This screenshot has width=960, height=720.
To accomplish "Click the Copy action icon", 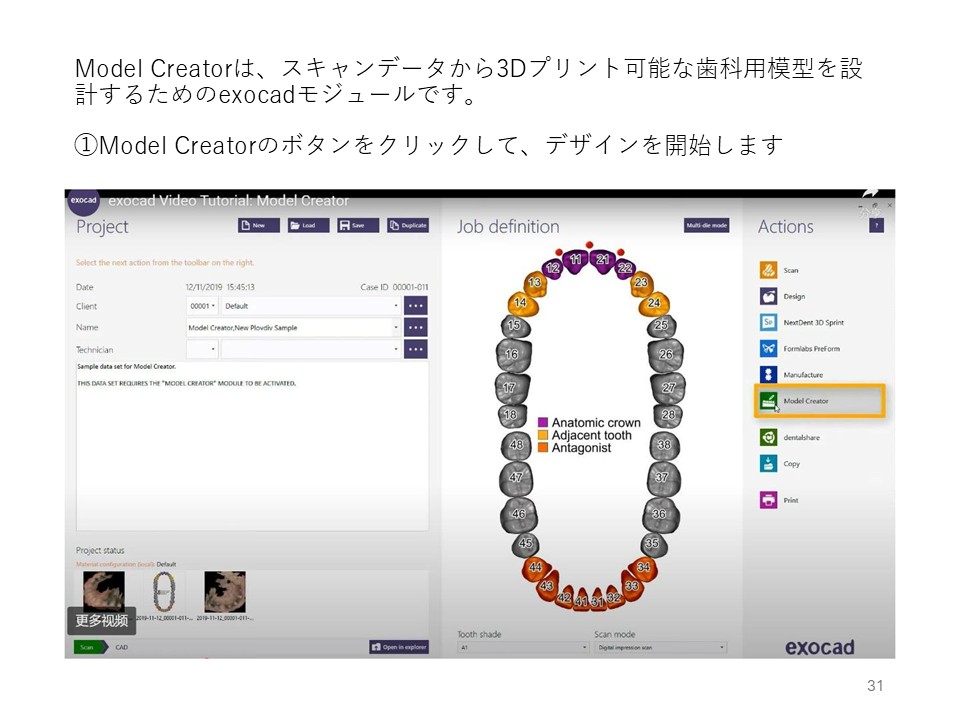I will point(768,464).
